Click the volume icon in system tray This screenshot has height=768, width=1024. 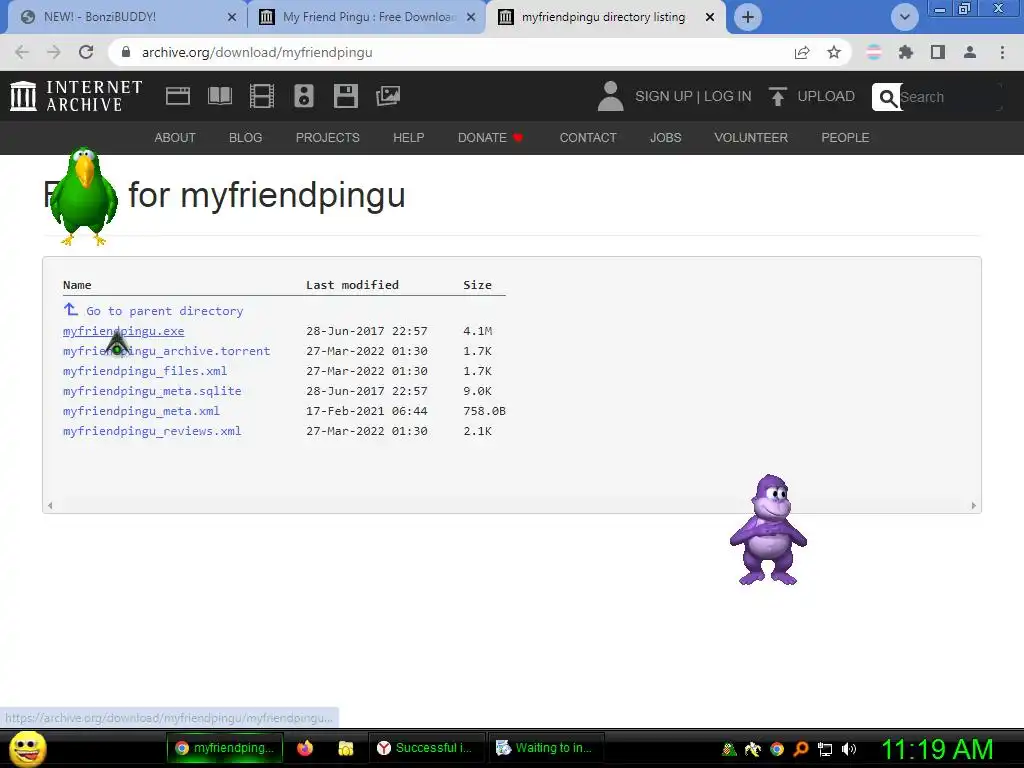tap(848, 748)
